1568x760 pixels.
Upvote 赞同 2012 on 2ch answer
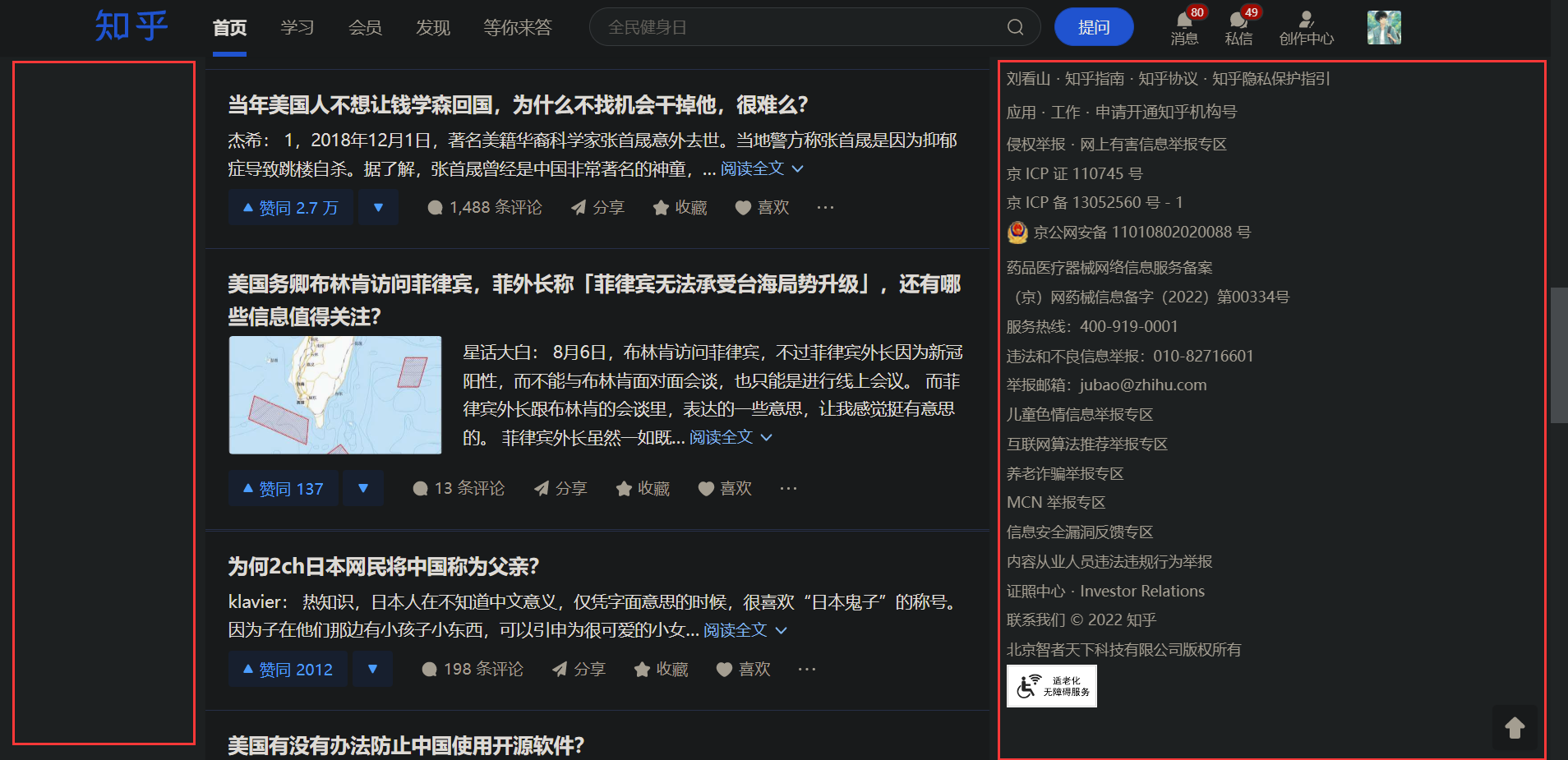[x=288, y=669]
